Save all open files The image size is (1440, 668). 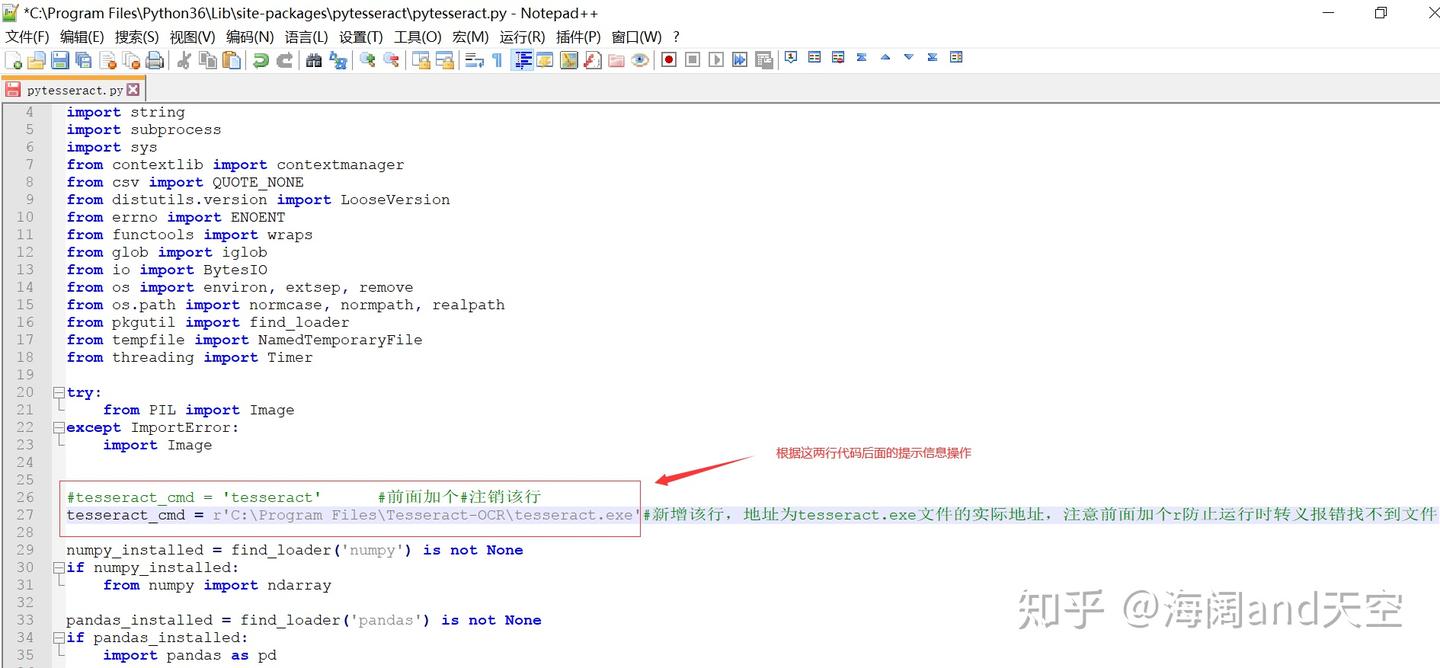coord(81,59)
